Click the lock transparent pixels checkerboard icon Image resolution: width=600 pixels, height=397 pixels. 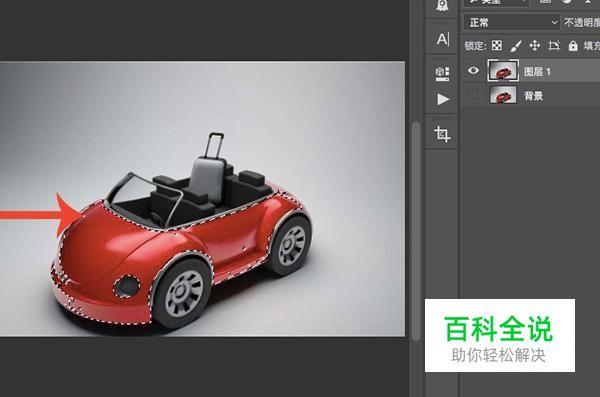pyautogui.click(x=497, y=46)
